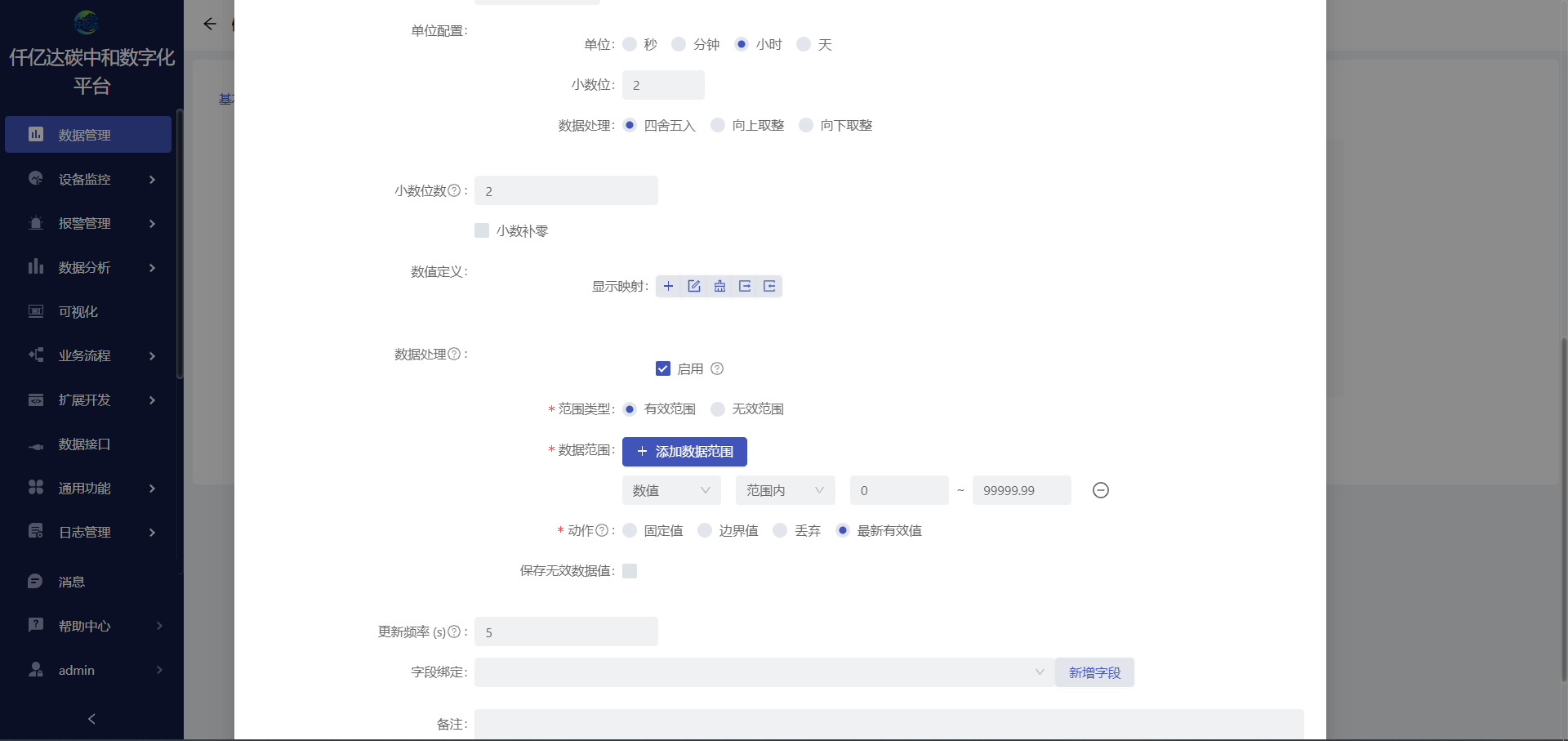Click 可视化 screen icon in sidebar
The height and width of the screenshot is (741, 1568).
tap(36, 310)
